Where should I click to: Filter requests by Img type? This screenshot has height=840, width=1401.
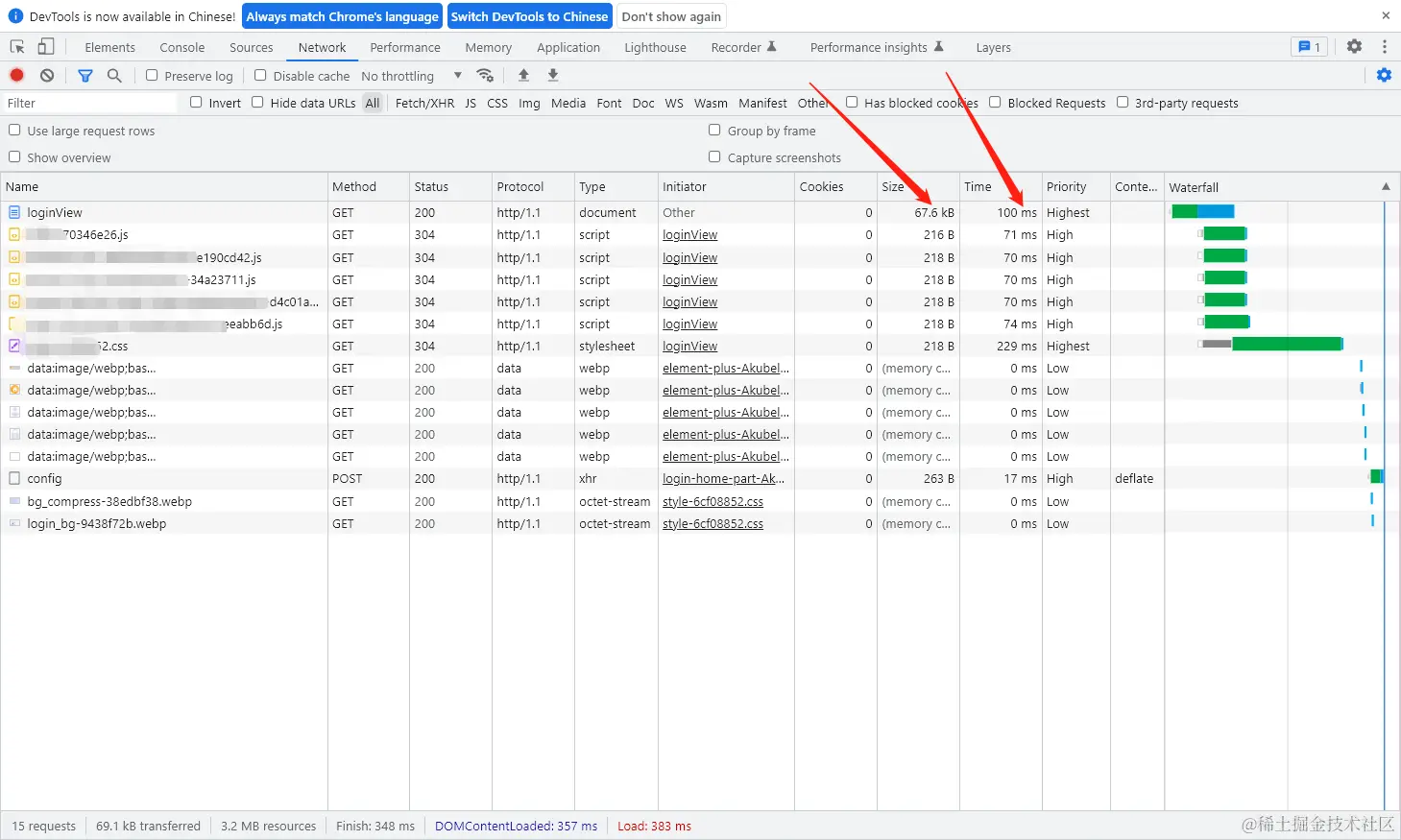click(x=529, y=103)
